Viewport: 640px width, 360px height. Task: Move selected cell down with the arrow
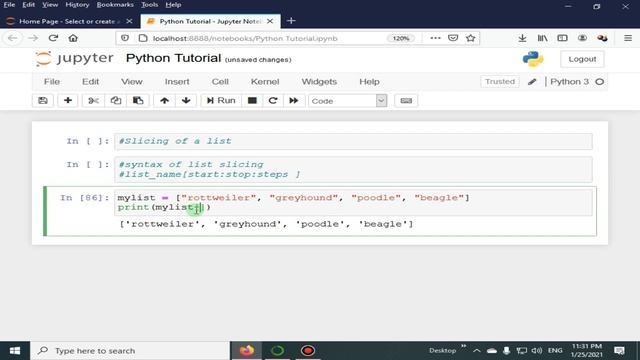tap(186, 100)
